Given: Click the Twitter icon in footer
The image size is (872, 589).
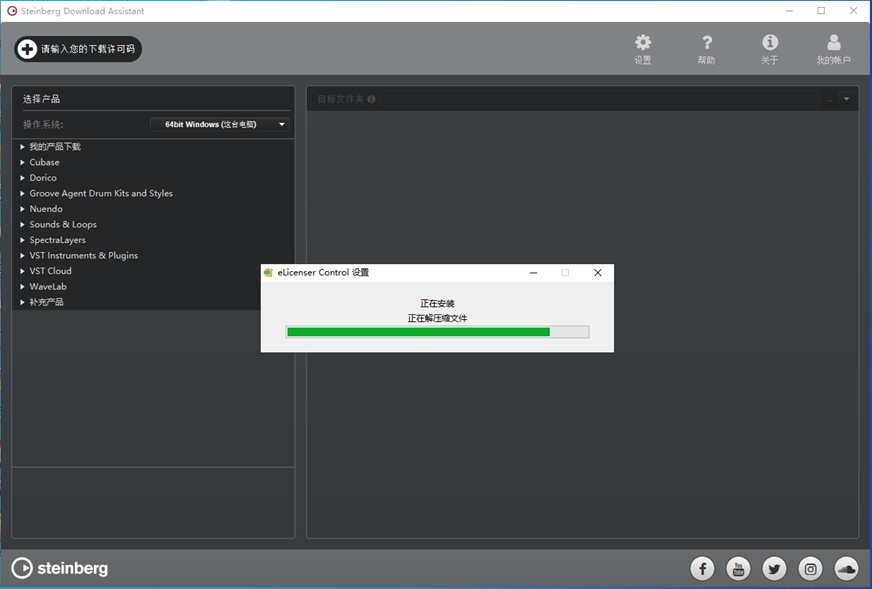Looking at the screenshot, I should pyautogui.click(x=775, y=569).
